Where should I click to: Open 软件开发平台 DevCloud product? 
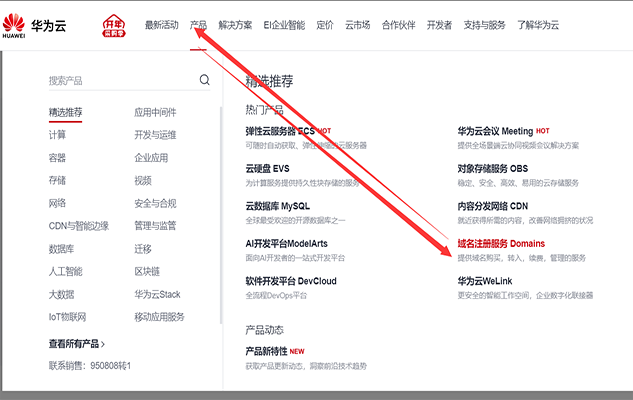tap(291, 281)
